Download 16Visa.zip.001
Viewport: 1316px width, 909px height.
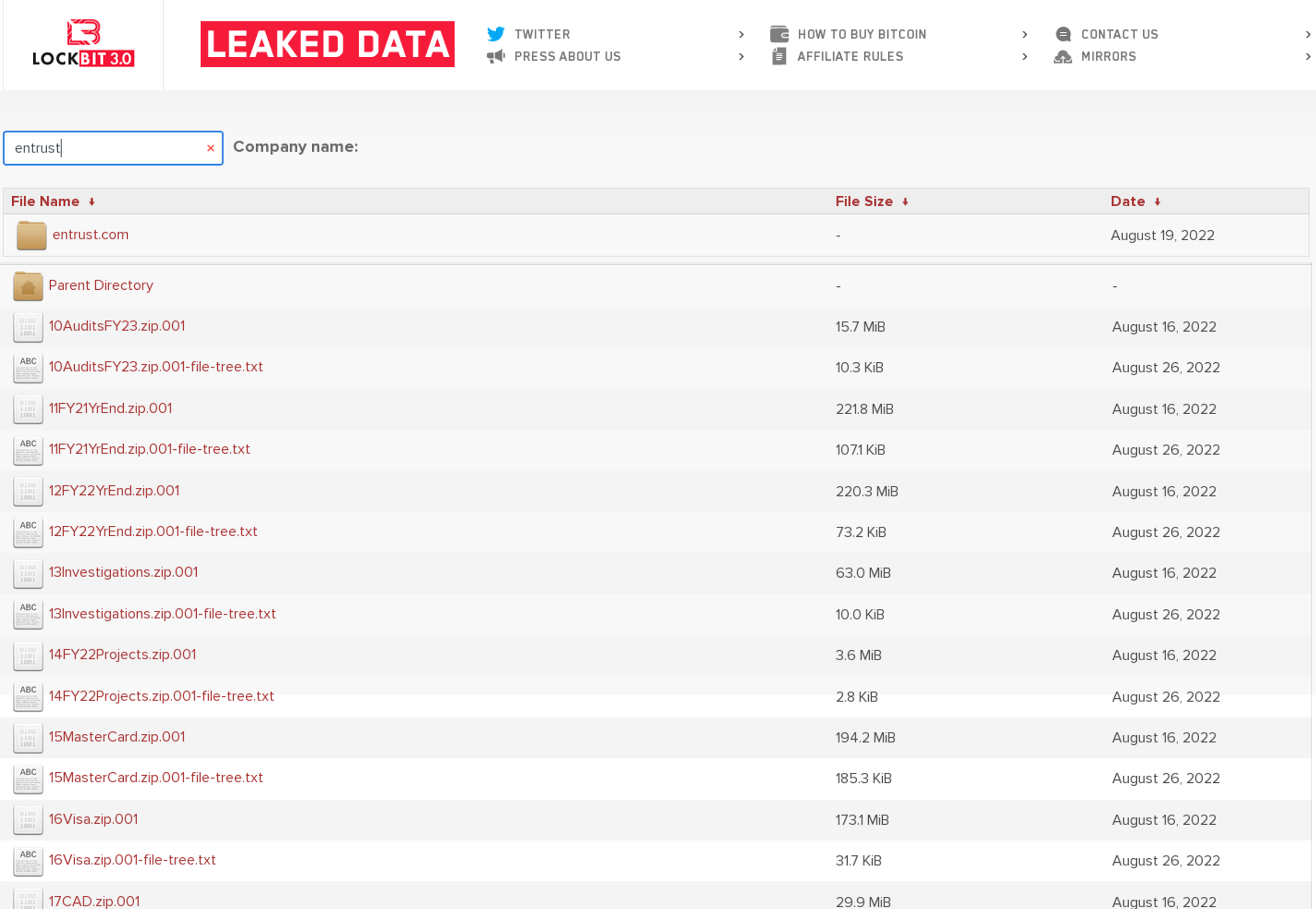click(94, 819)
